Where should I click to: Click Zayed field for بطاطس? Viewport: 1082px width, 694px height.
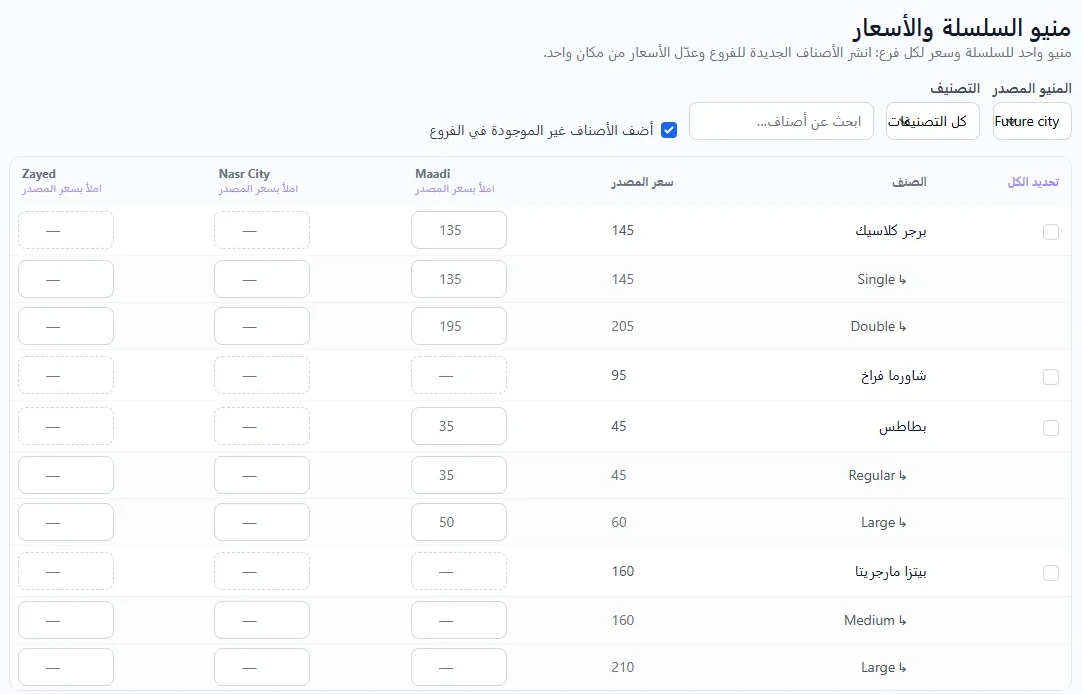(x=66, y=426)
